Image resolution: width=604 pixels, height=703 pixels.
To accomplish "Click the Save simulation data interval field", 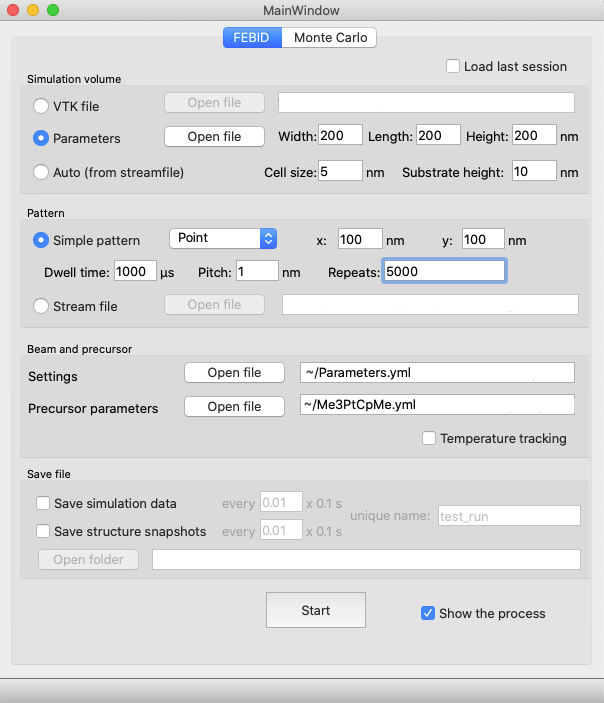I will point(281,502).
